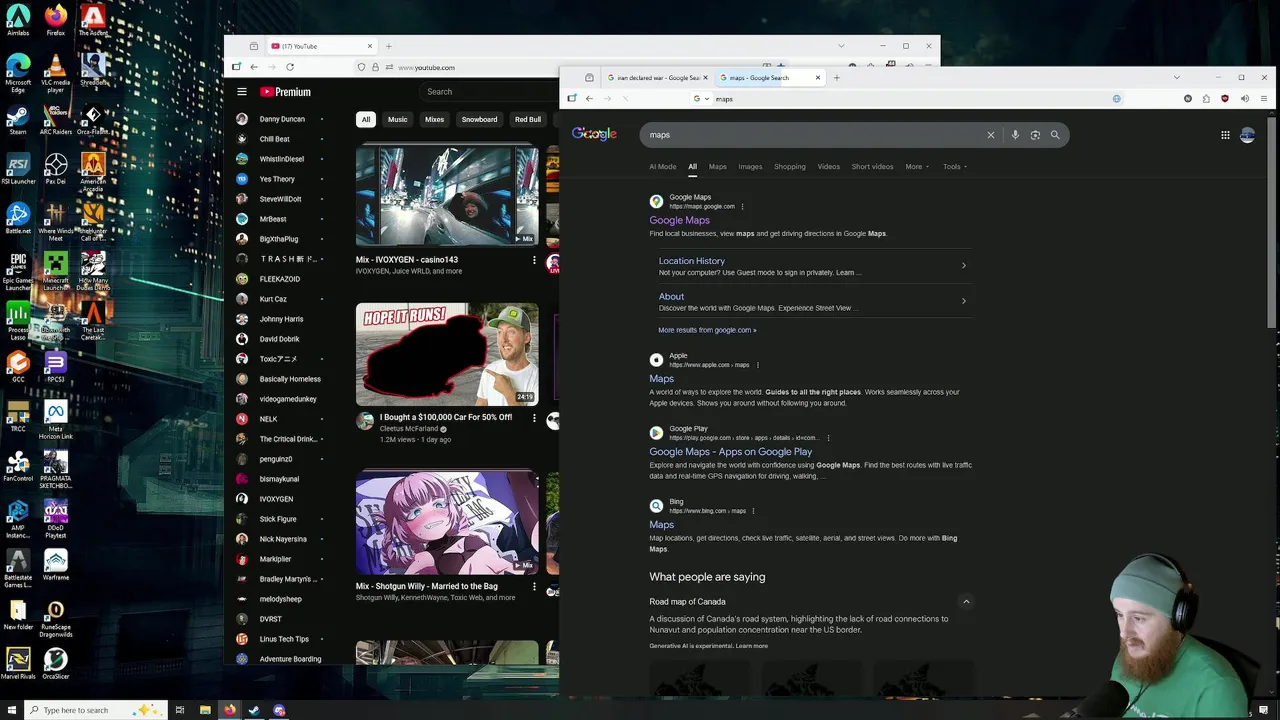The width and height of the screenshot is (1280, 720).
Task: Open the AI Mode search tab
Action: coord(662,166)
